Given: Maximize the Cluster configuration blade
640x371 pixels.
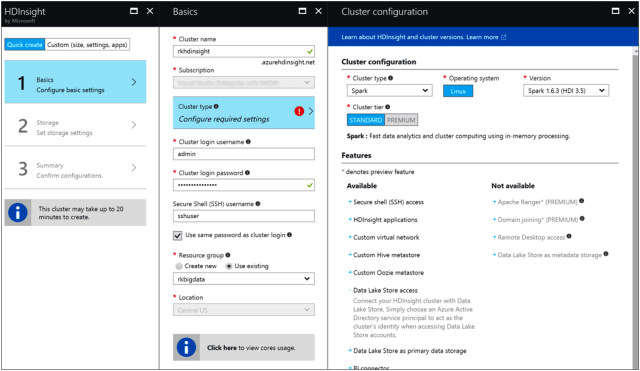Looking at the screenshot, I should pyautogui.click(x=616, y=11).
